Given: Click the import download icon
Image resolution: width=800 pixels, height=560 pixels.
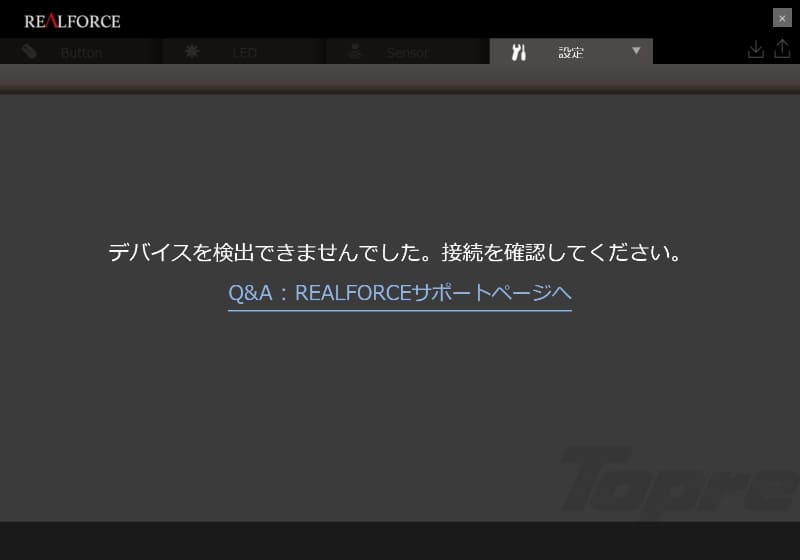Looking at the screenshot, I should 756,49.
